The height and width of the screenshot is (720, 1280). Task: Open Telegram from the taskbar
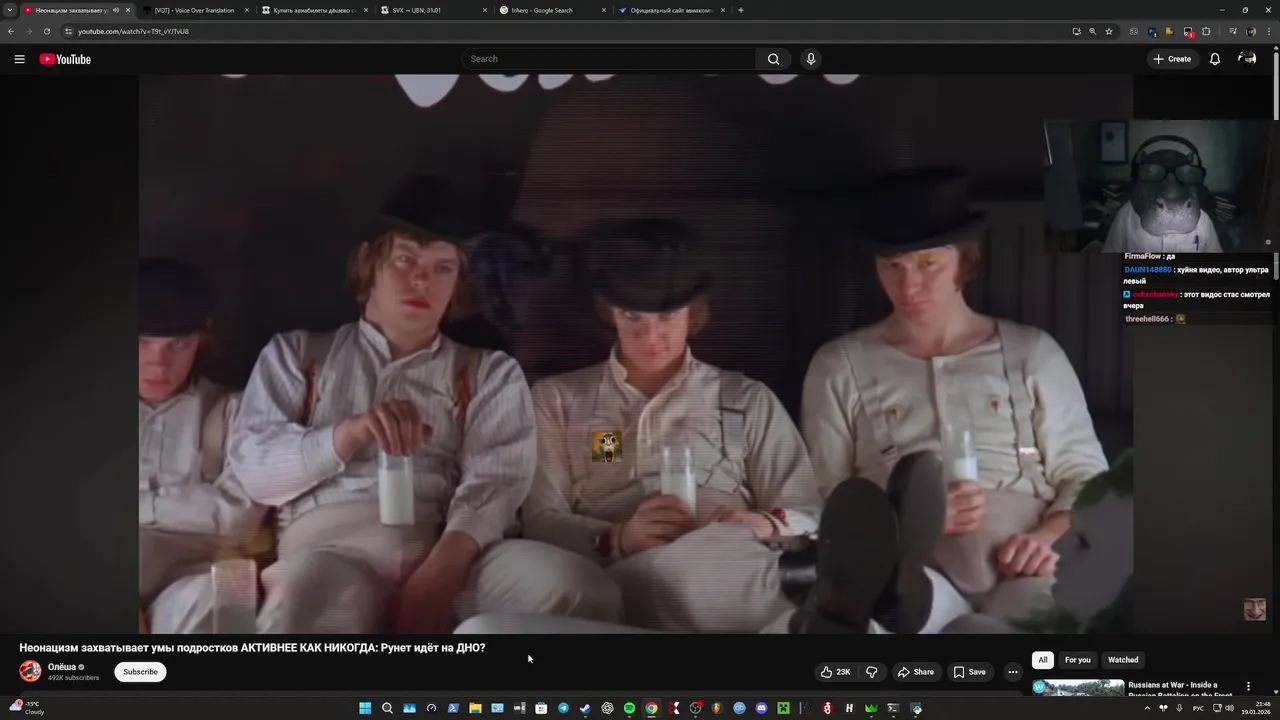click(x=563, y=708)
